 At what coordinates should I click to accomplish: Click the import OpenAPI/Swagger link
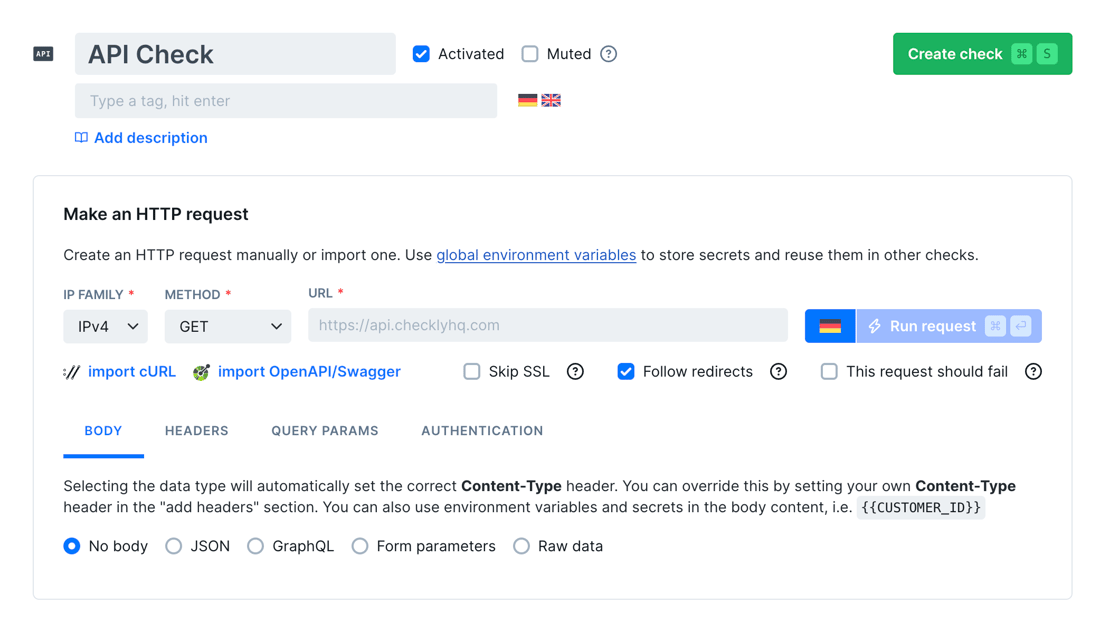coord(309,371)
